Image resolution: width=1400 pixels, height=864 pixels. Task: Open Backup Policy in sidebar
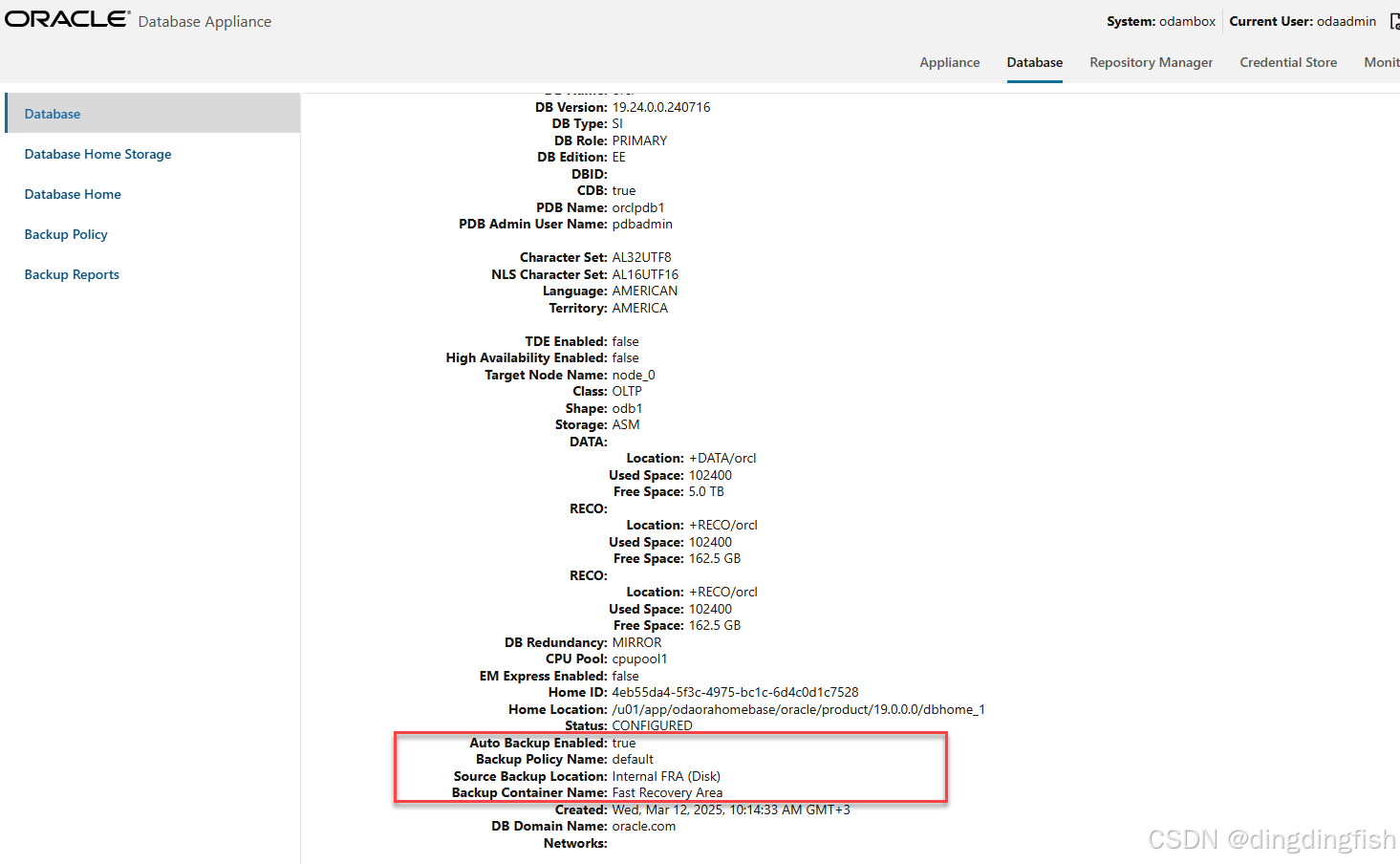point(66,234)
